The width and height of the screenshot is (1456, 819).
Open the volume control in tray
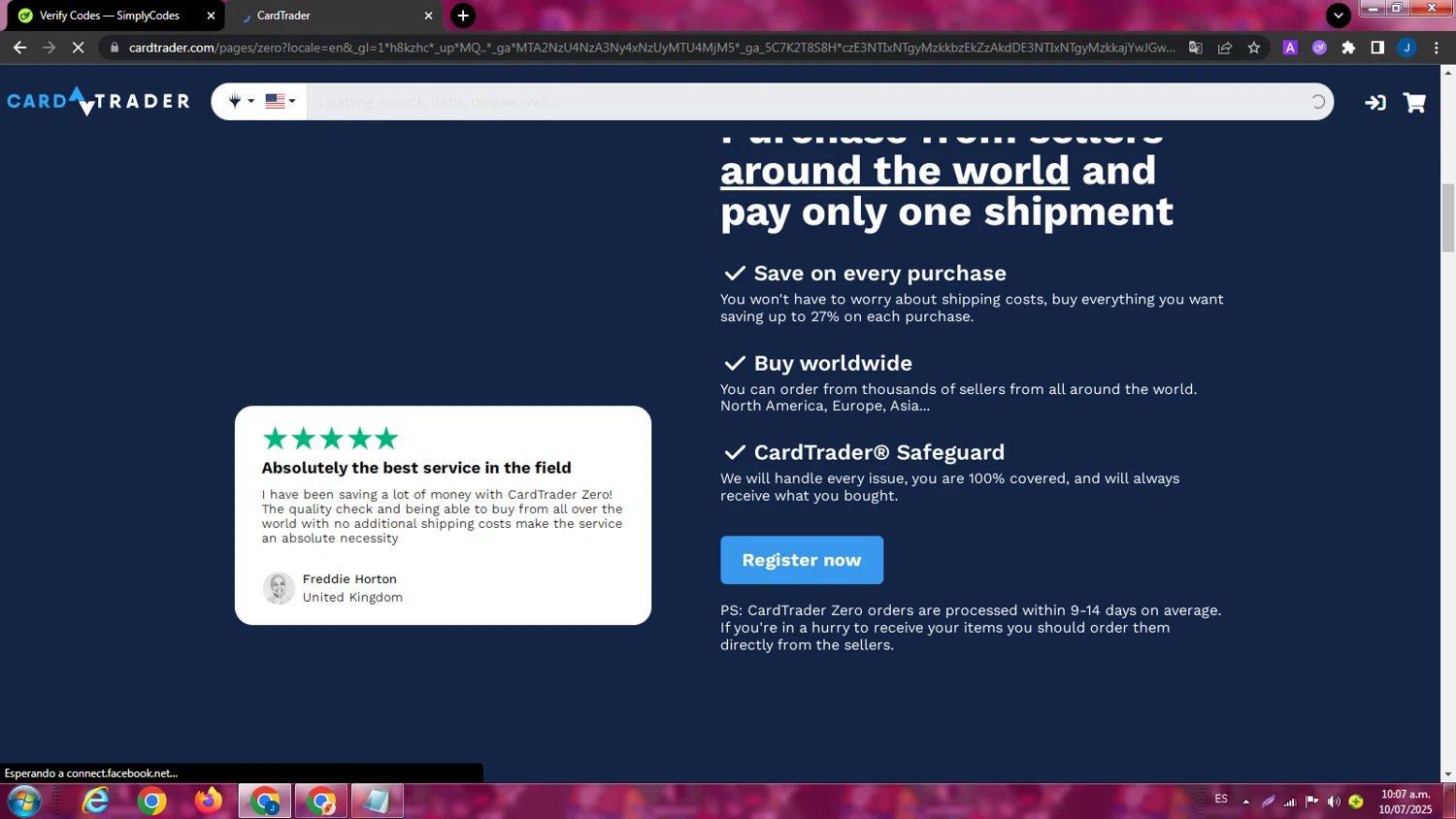click(1334, 802)
